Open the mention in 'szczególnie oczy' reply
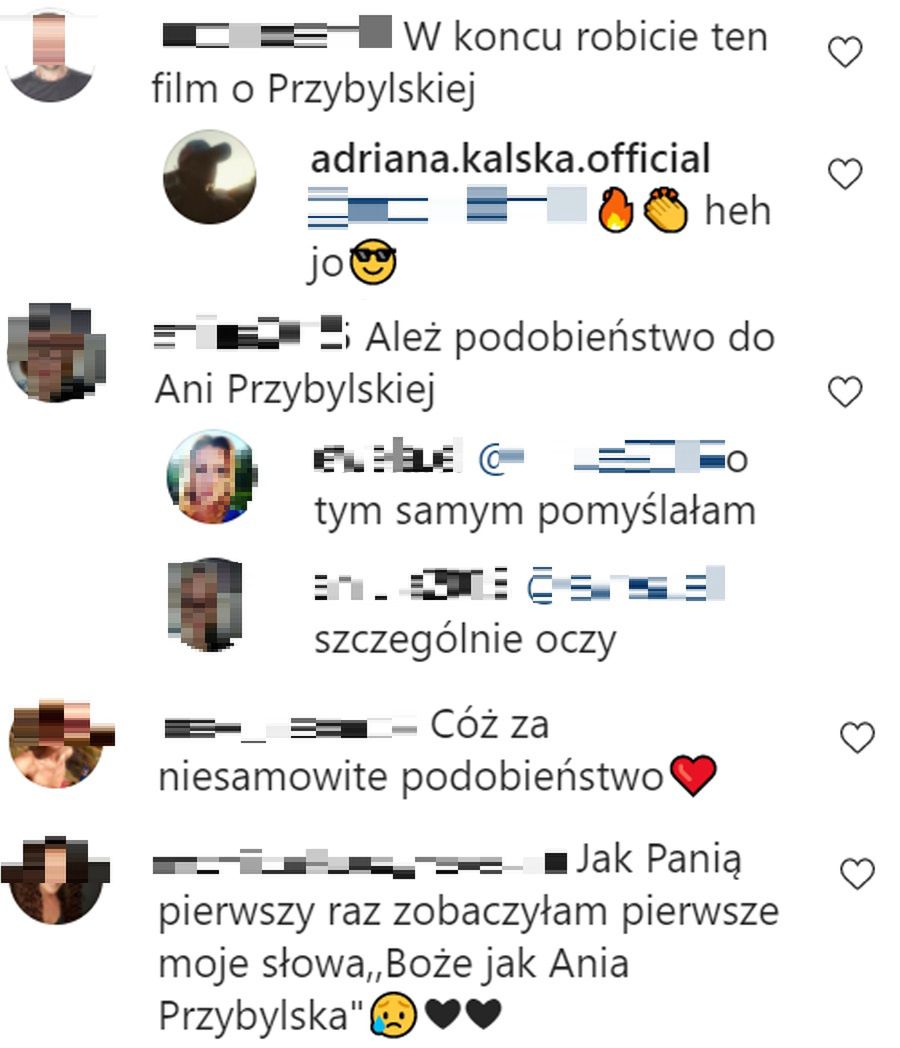The width and height of the screenshot is (900, 1048). coord(626,585)
